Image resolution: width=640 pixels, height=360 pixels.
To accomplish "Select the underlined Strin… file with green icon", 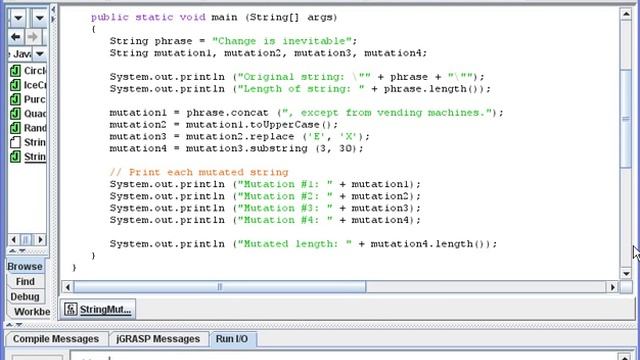I will [x=28, y=156].
